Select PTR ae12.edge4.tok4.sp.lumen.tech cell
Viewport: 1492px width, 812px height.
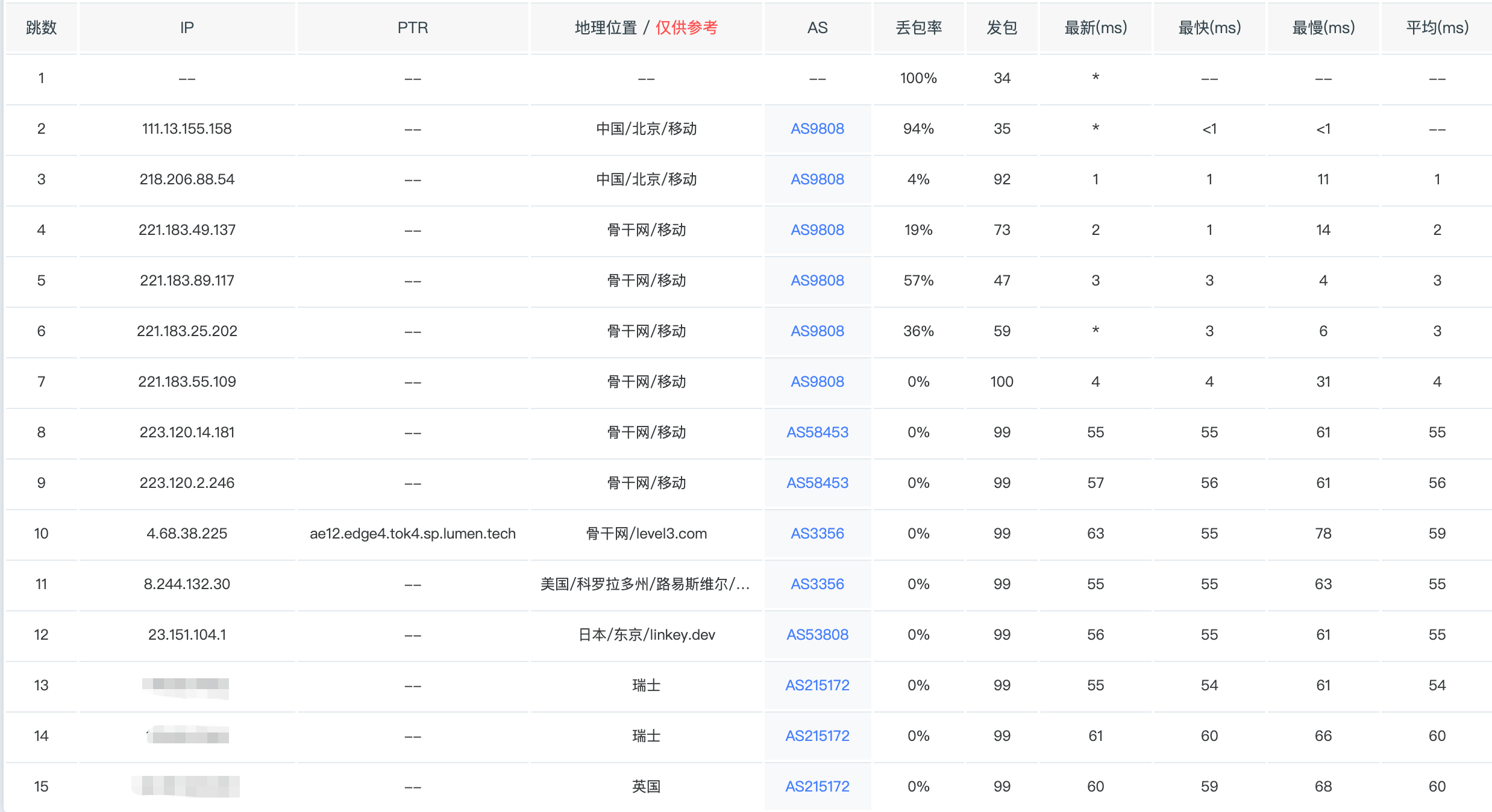(x=413, y=534)
